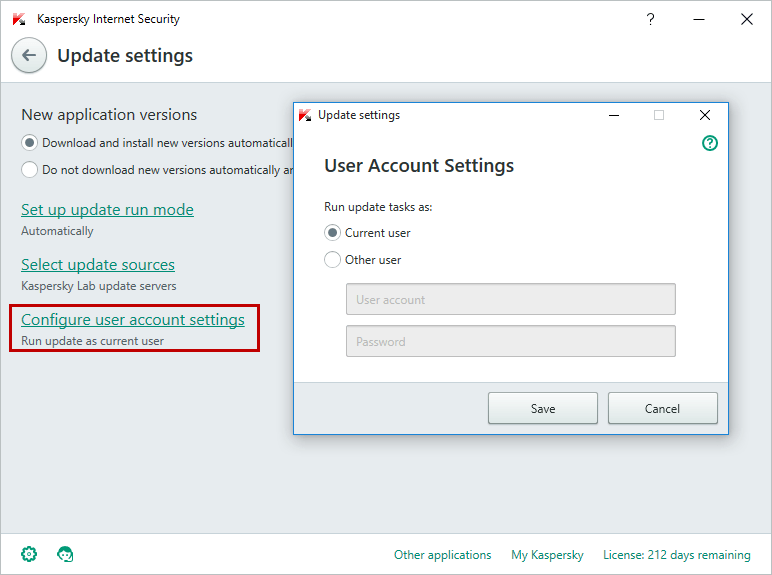
Task: Go back using the round arrow button
Action: [x=29, y=55]
